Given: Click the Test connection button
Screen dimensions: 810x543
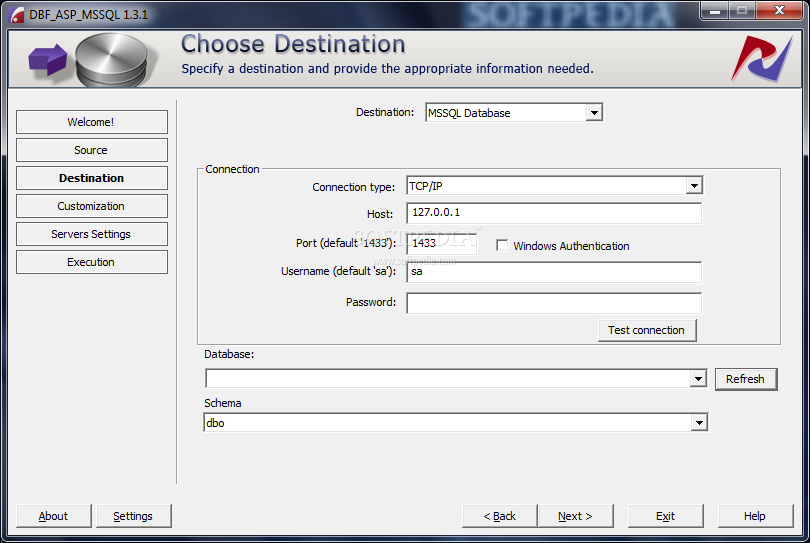Looking at the screenshot, I should point(647,330).
